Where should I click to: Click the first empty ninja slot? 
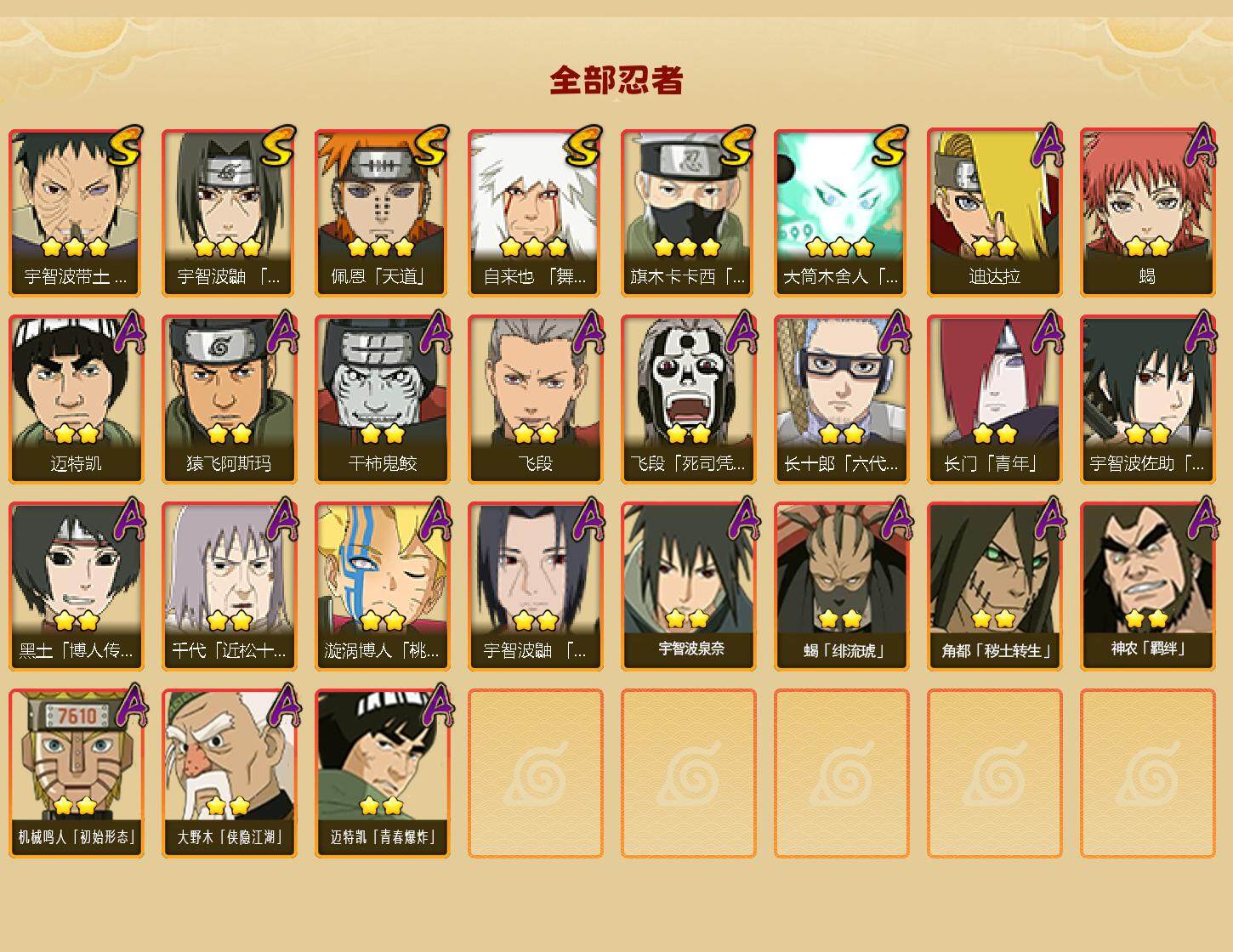click(536, 773)
